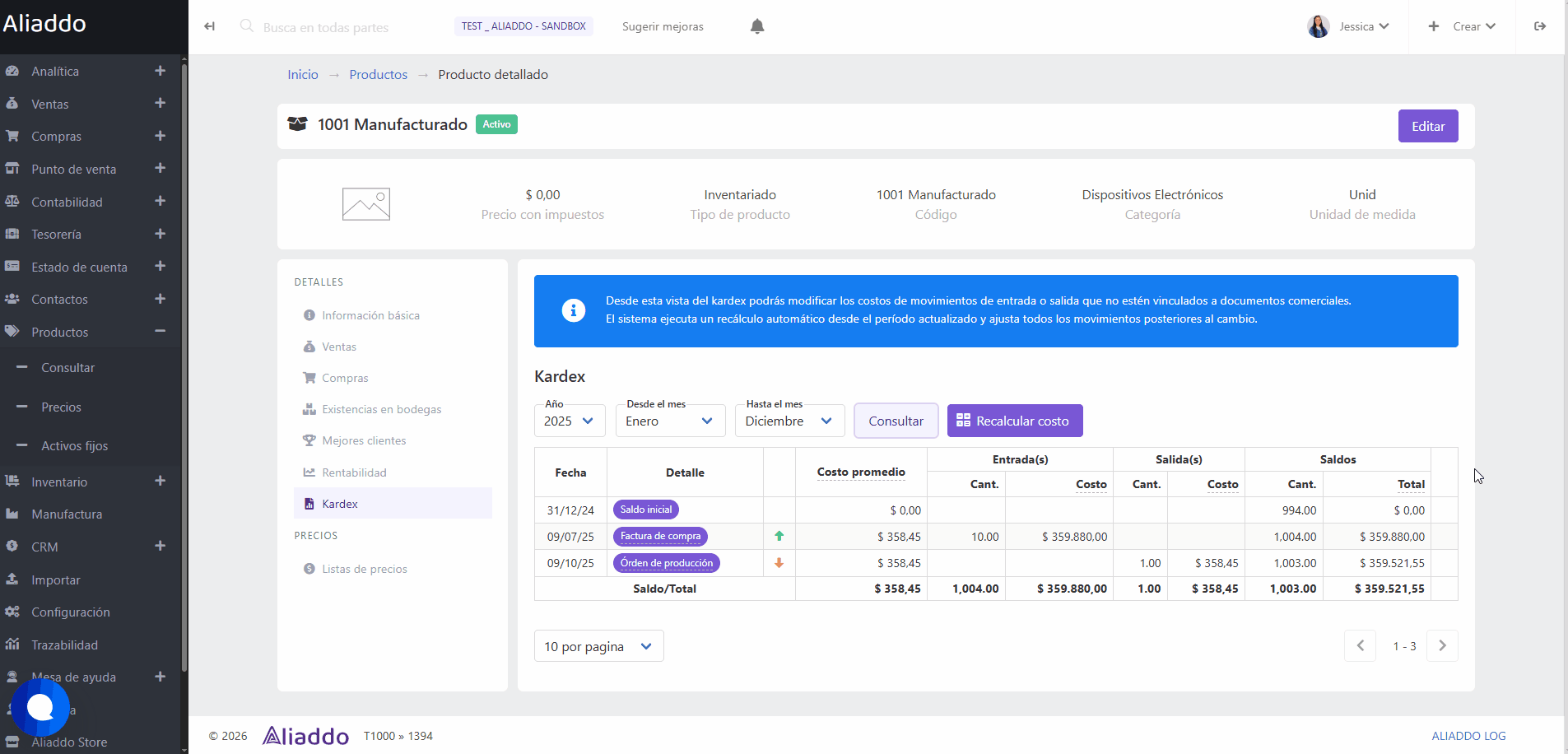The width and height of the screenshot is (1568, 754).
Task: Expand the Ventas sidebar section
Action: pyautogui.click(x=160, y=104)
